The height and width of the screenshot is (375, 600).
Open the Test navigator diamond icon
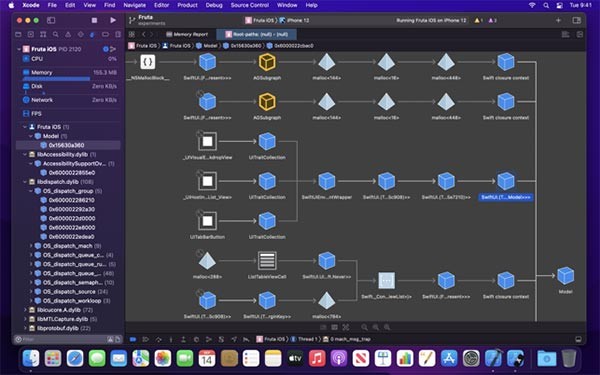80,34
